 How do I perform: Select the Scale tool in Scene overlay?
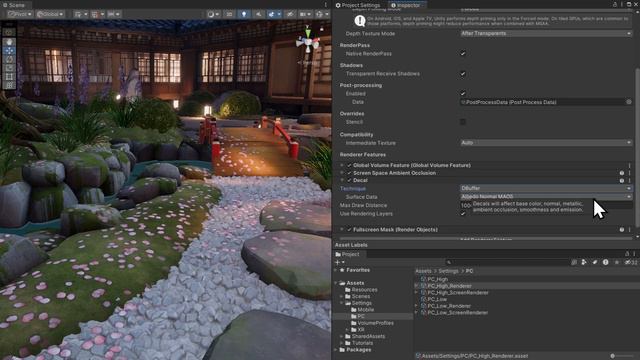(9, 68)
